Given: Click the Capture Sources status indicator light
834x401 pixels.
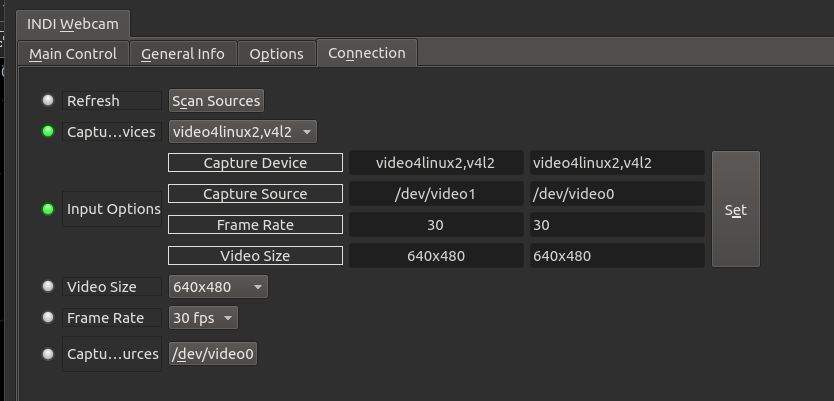Looking at the screenshot, I should pyautogui.click(x=48, y=353).
